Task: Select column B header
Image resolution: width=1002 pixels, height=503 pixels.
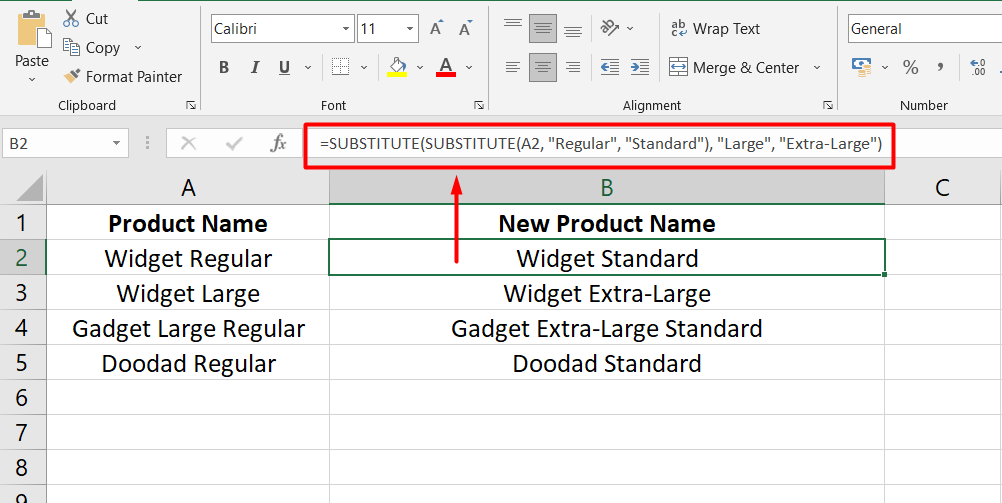Action: tap(607, 187)
